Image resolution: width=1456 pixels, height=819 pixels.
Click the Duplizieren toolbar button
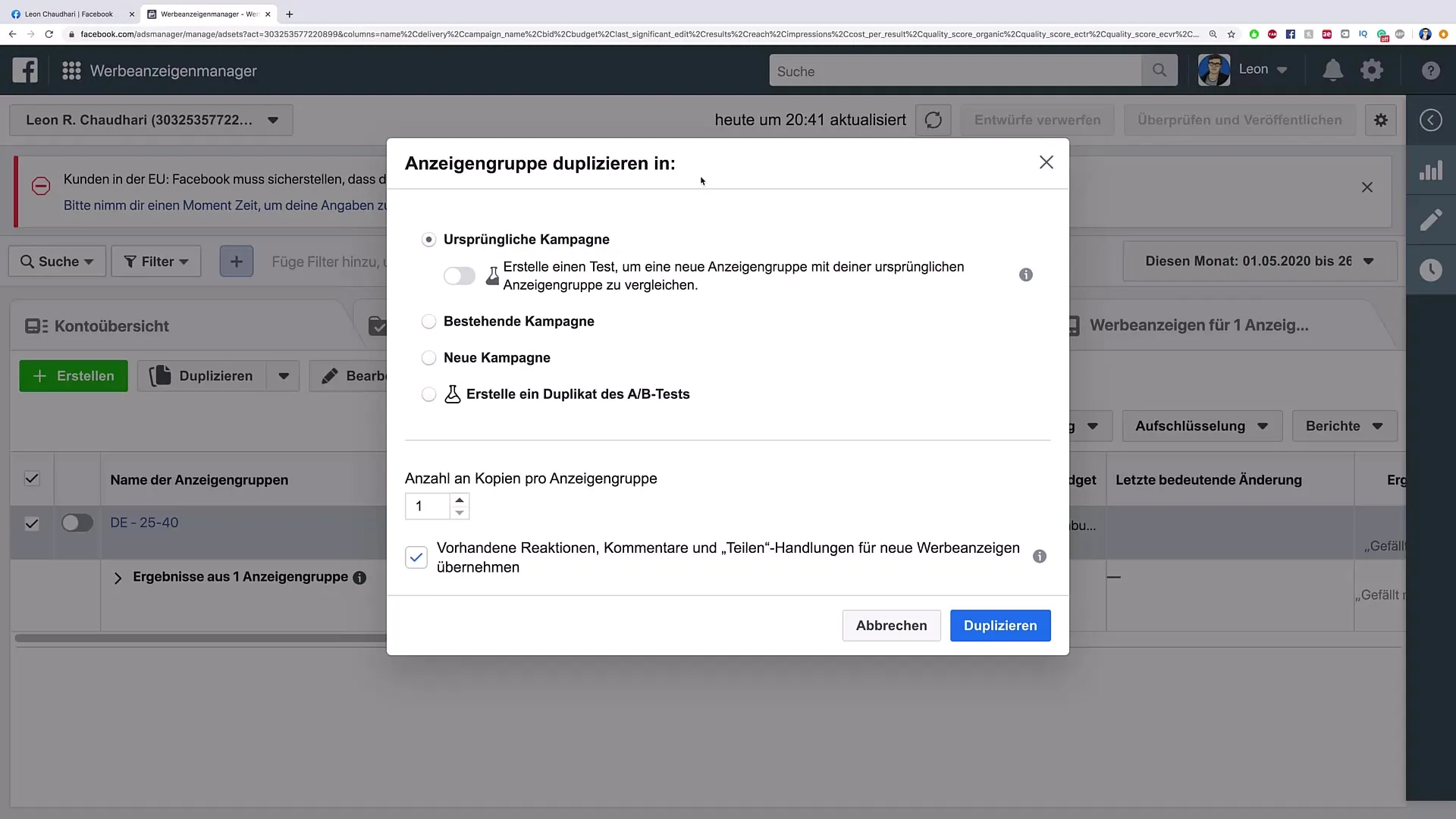click(x=202, y=376)
